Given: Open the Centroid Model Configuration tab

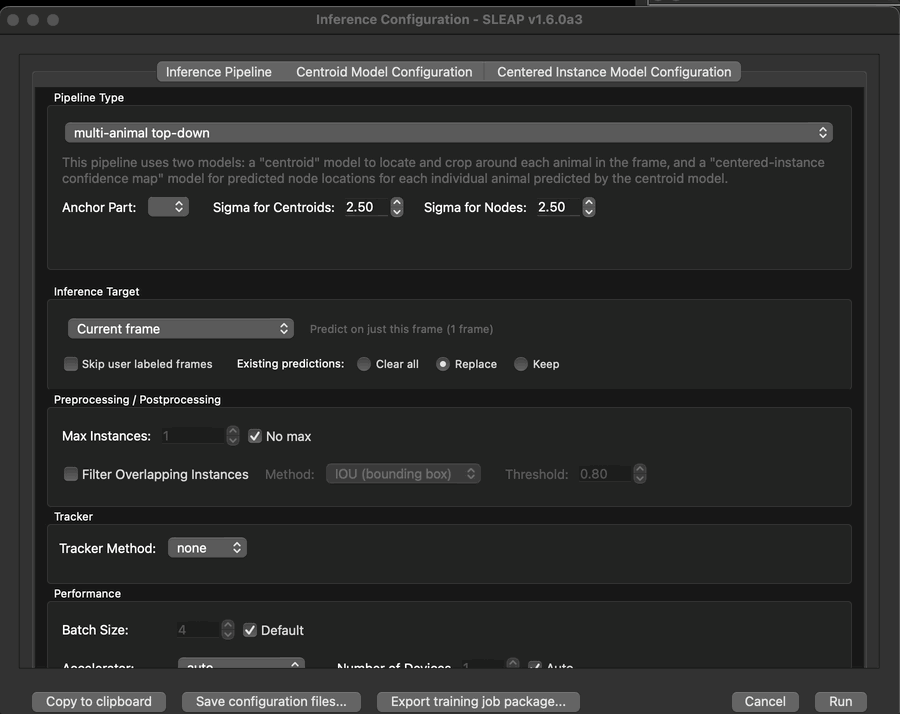Looking at the screenshot, I should pos(384,72).
